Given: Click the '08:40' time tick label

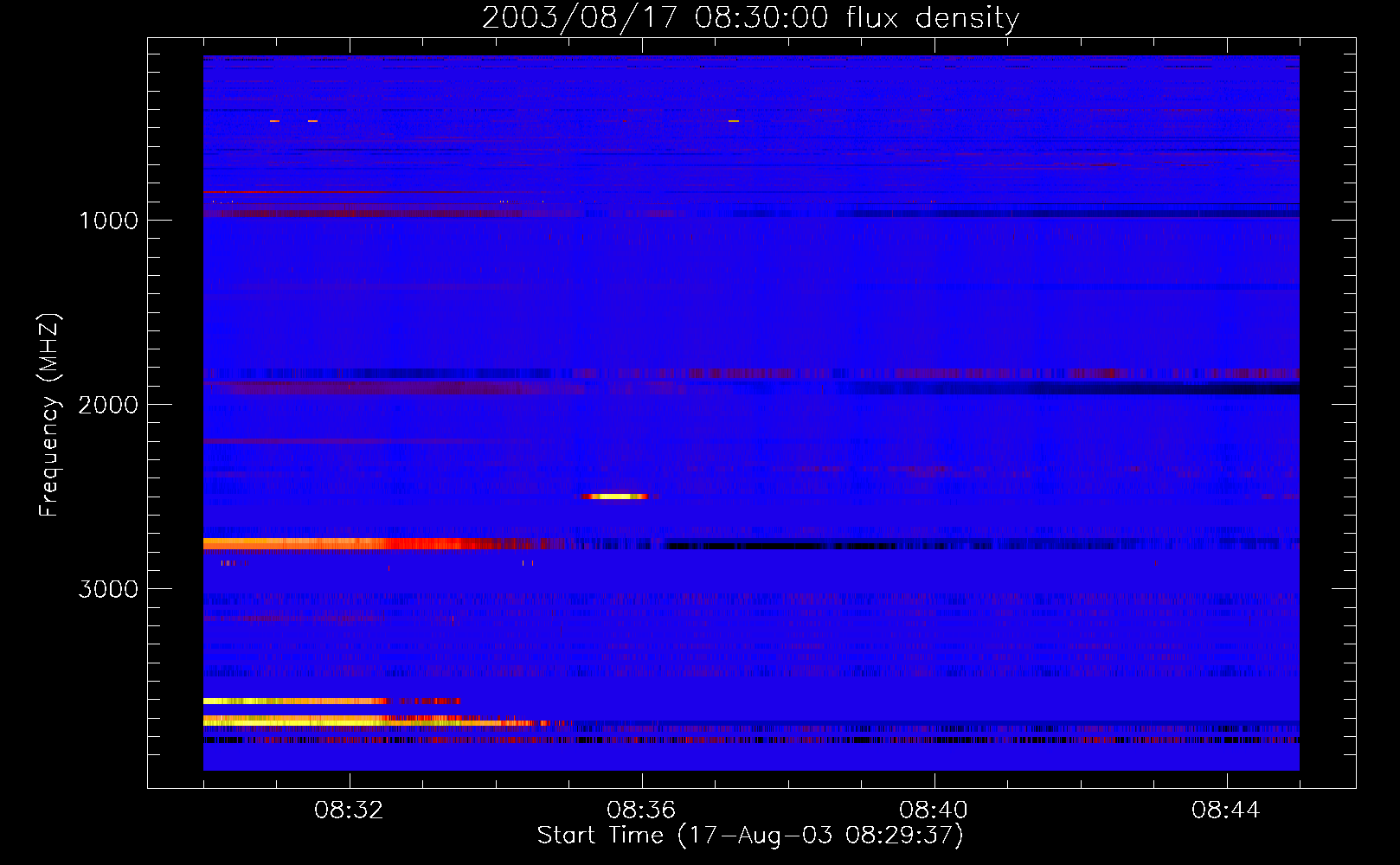Looking at the screenshot, I should tap(934, 811).
